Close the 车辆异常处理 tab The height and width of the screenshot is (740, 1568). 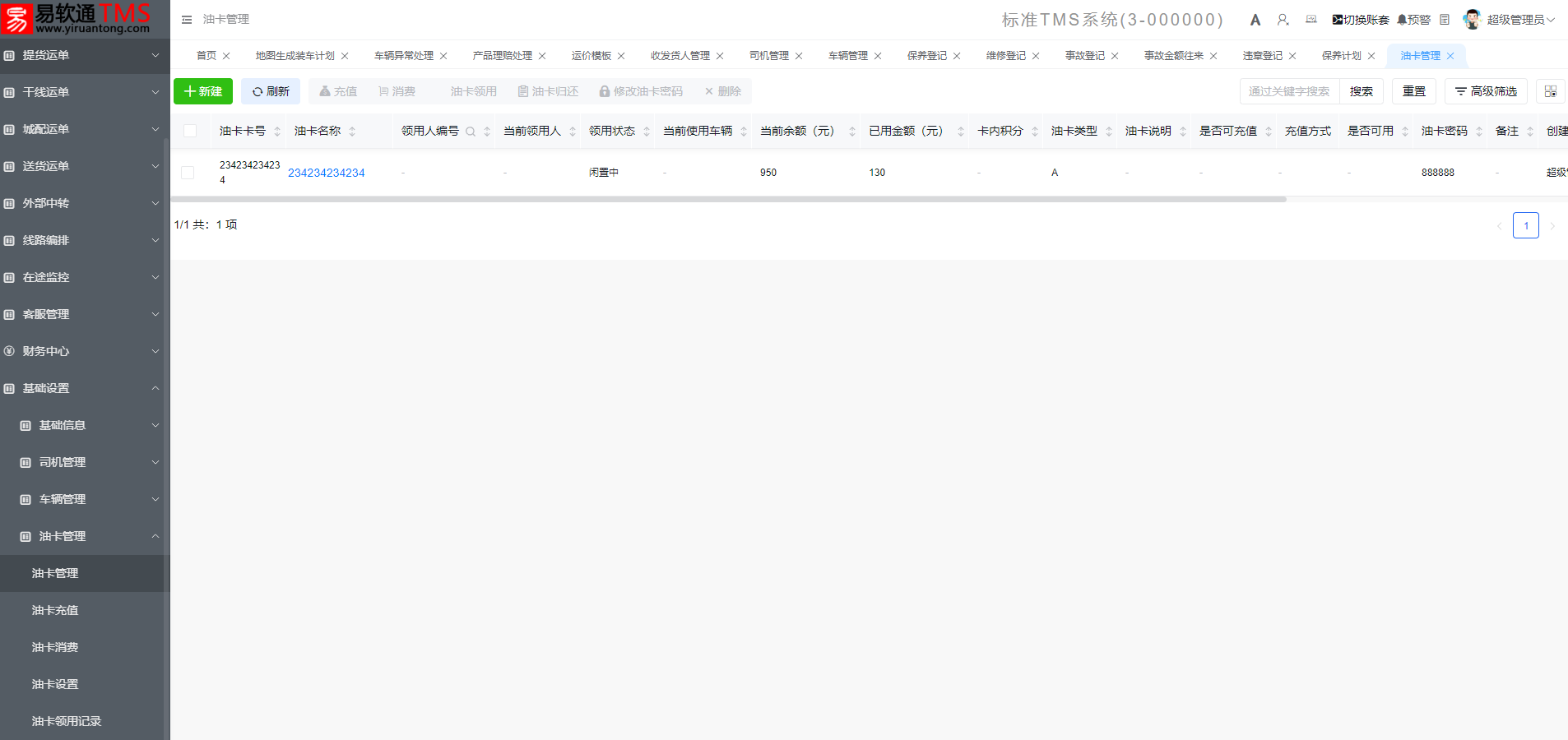(443, 56)
